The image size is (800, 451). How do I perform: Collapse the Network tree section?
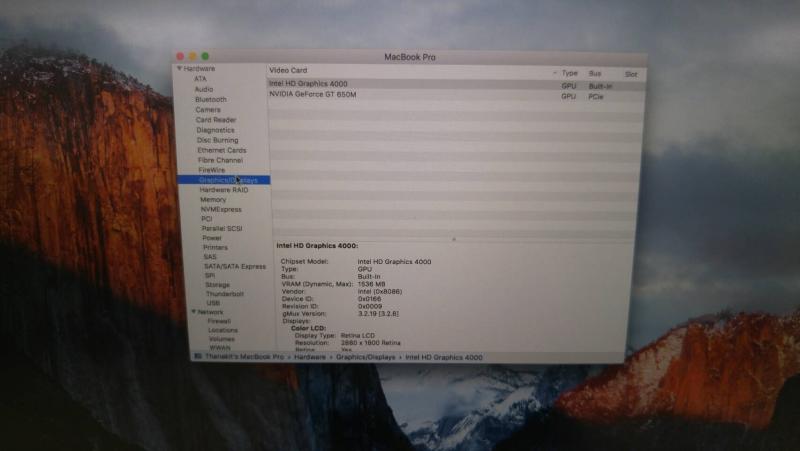tap(194, 311)
